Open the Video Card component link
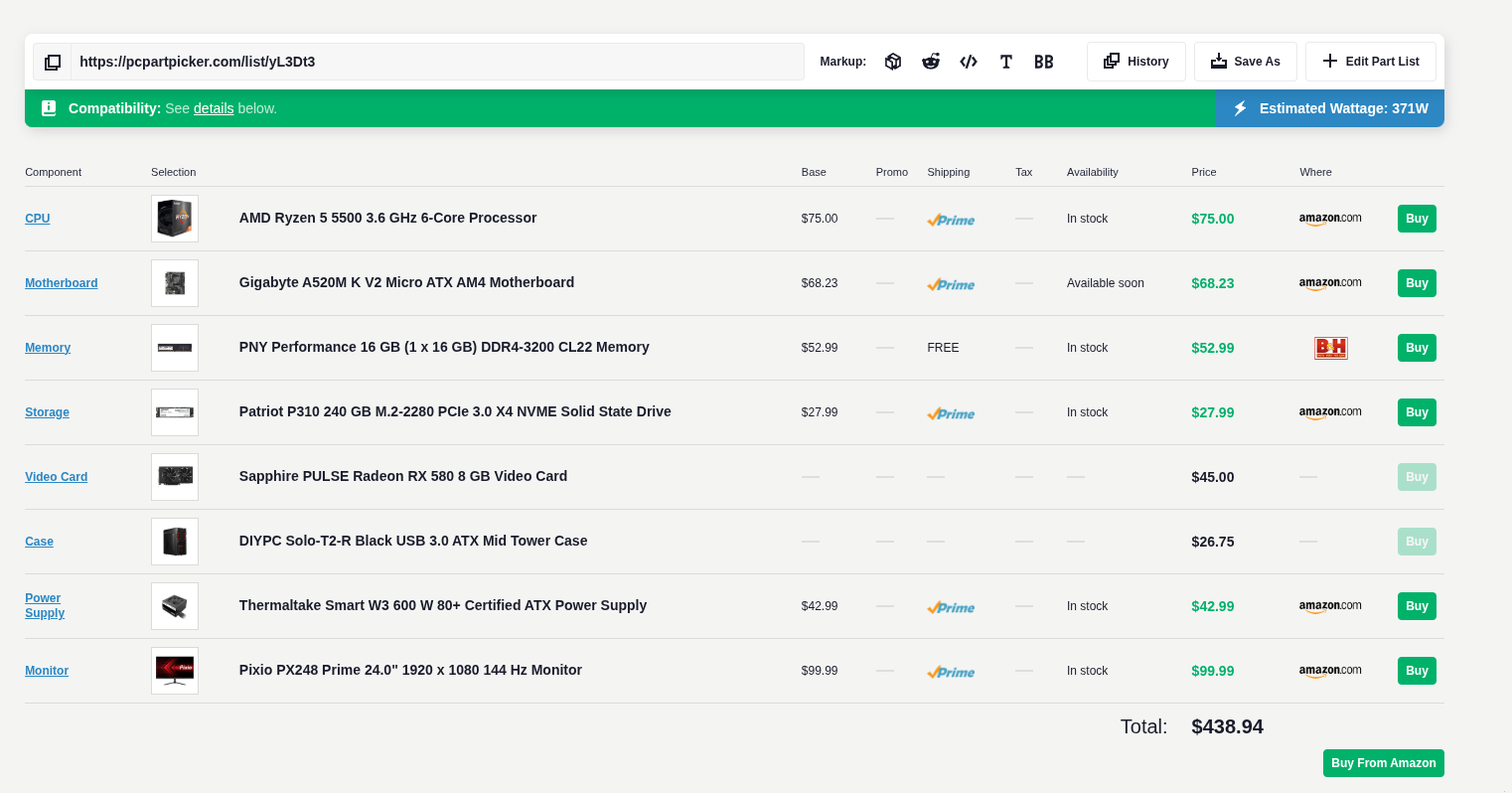1512x793 pixels. click(x=57, y=477)
